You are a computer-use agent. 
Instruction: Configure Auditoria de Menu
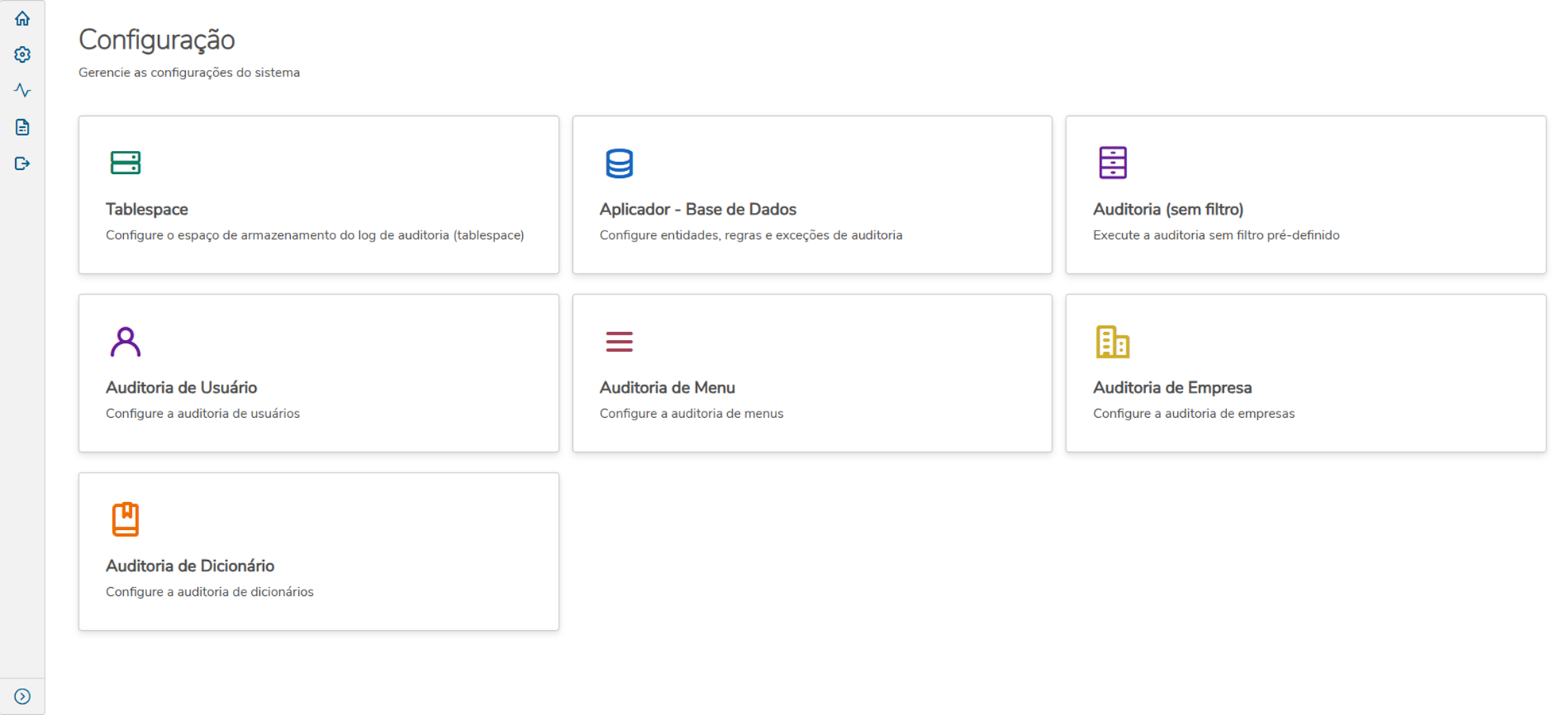[811, 373]
